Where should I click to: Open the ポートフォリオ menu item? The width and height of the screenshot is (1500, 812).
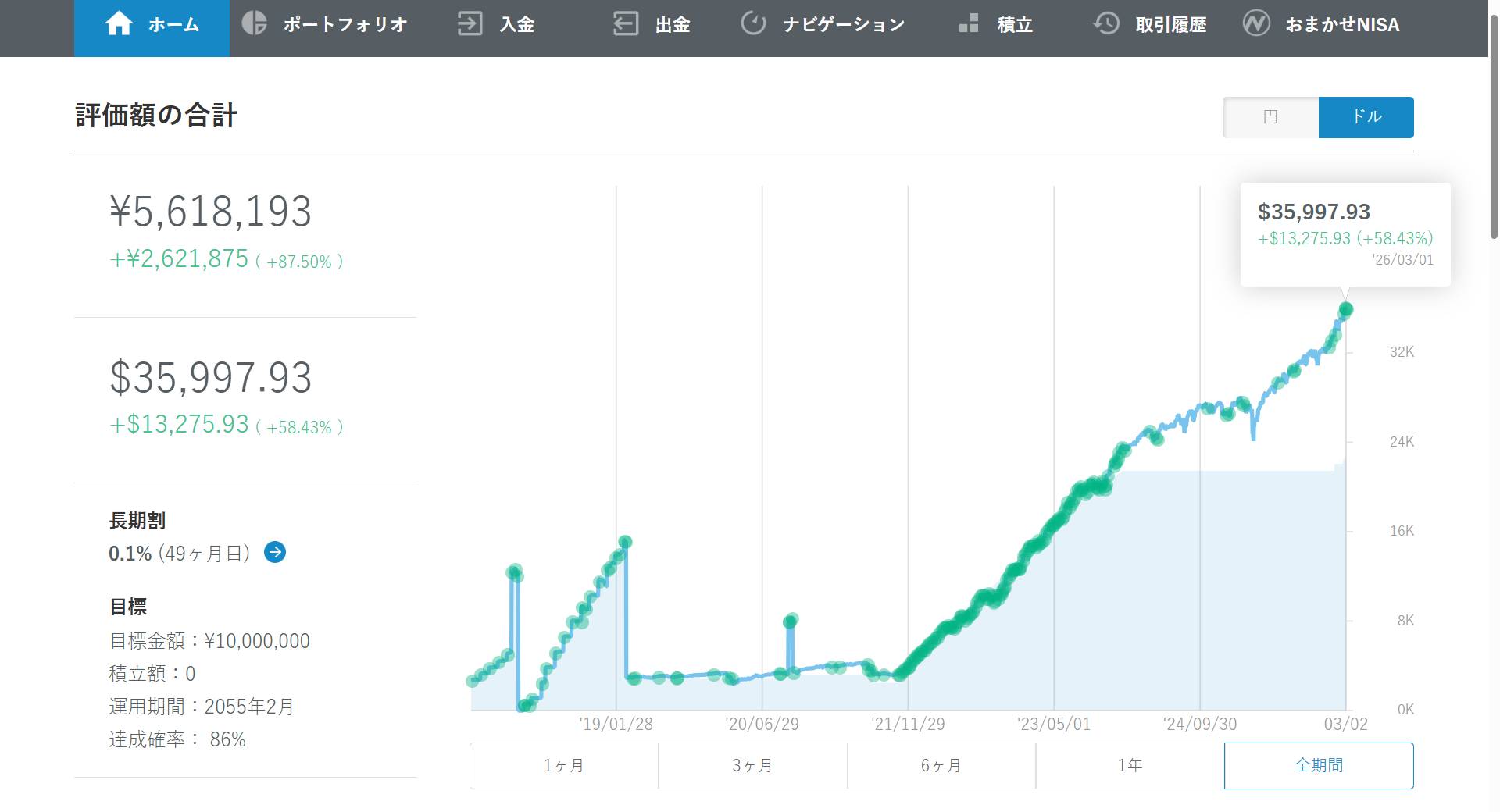345,25
